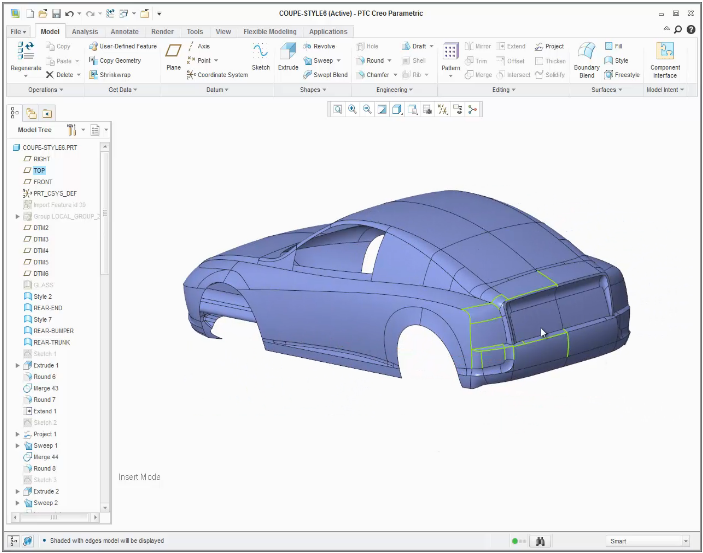Switch to the Analysis ribbon tab
Viewport: 703px width, 553px height.
[85, 31]
